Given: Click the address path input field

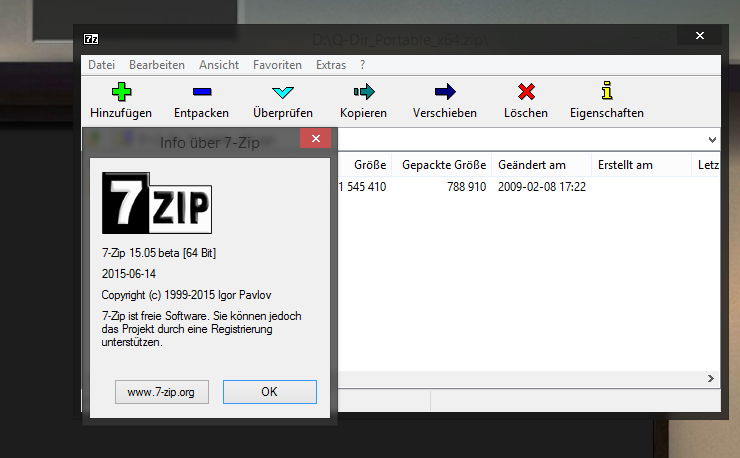Looking at the screenshot, I should pos(521,140).
